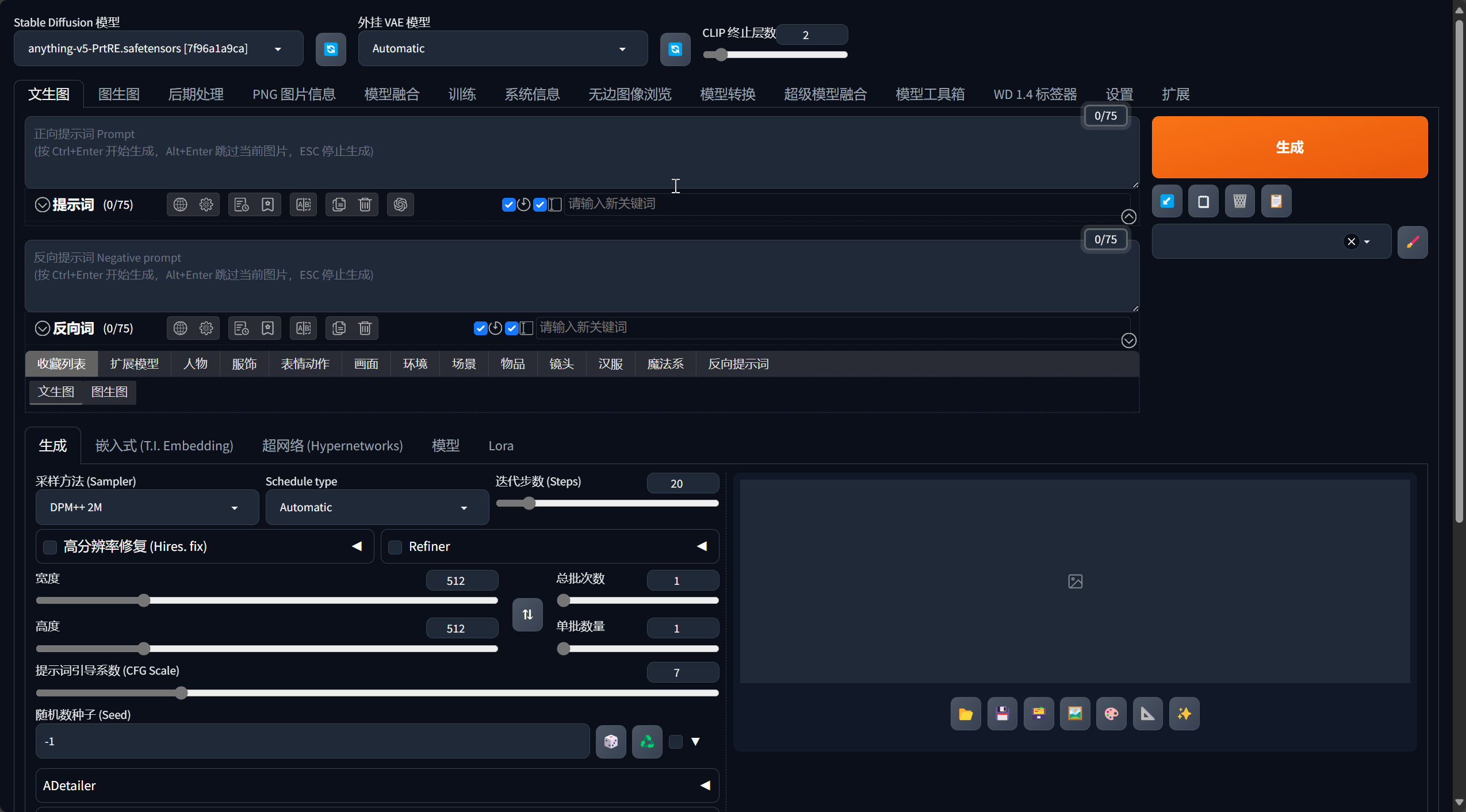1466x812 pixels.
Task: Click the dice icon to randomize seed
Action: (x=610, y=742)
